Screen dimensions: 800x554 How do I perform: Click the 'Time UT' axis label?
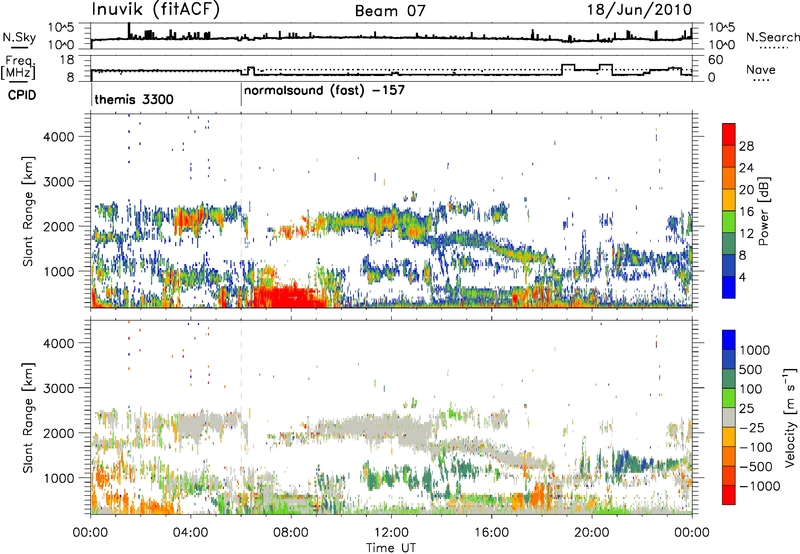pyautogui.click(x=391, y=547)
